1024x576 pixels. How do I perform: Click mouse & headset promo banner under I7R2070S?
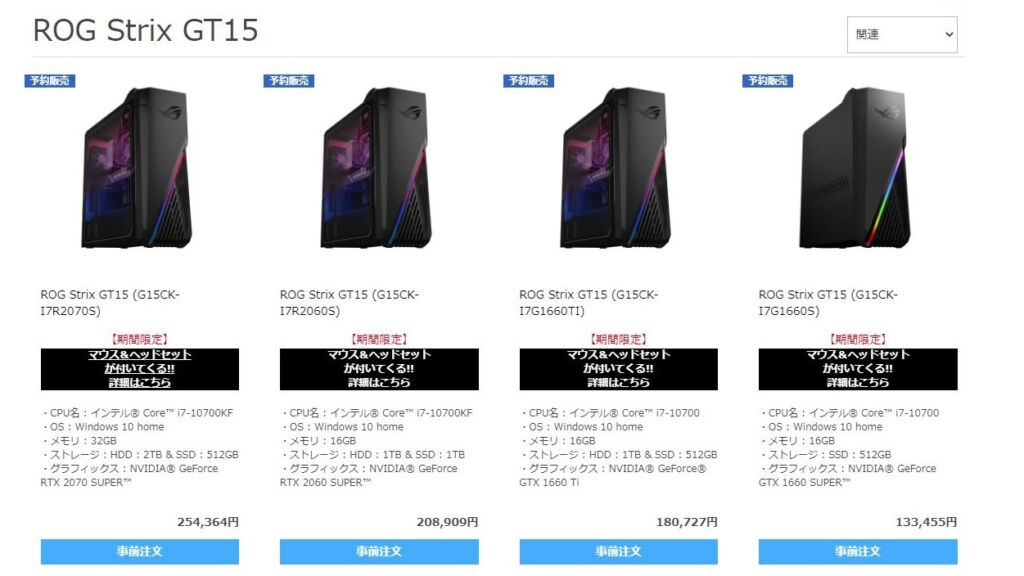(140, 369)
